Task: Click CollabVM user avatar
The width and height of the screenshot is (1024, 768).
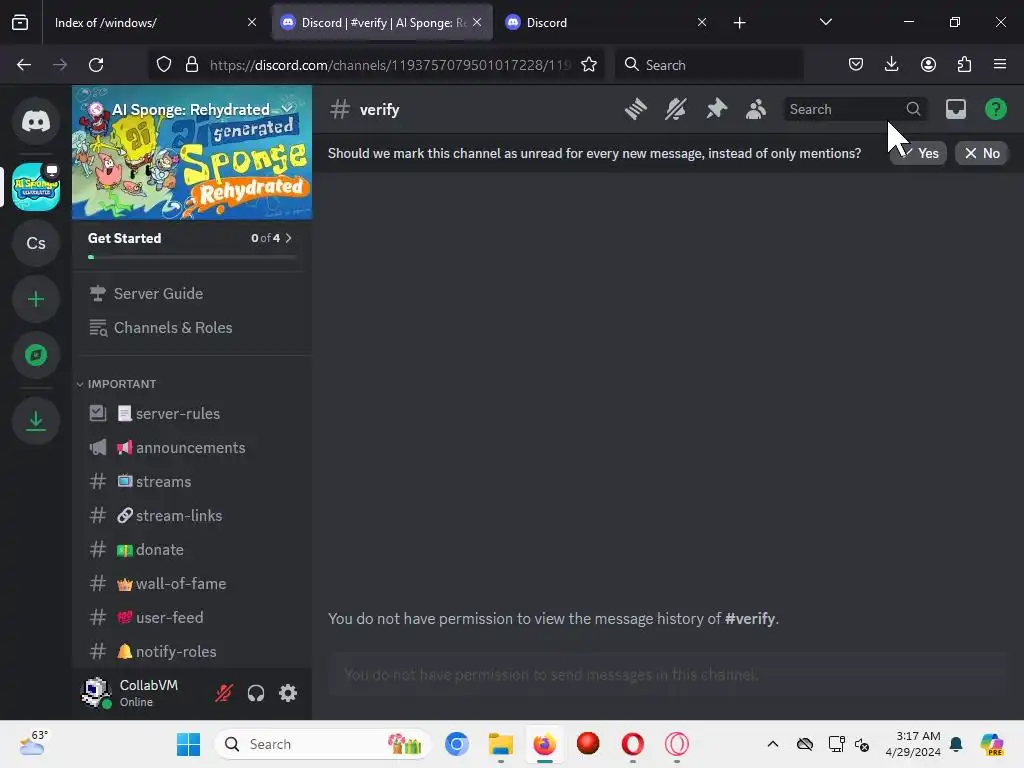Action: [x=95, y=692]
